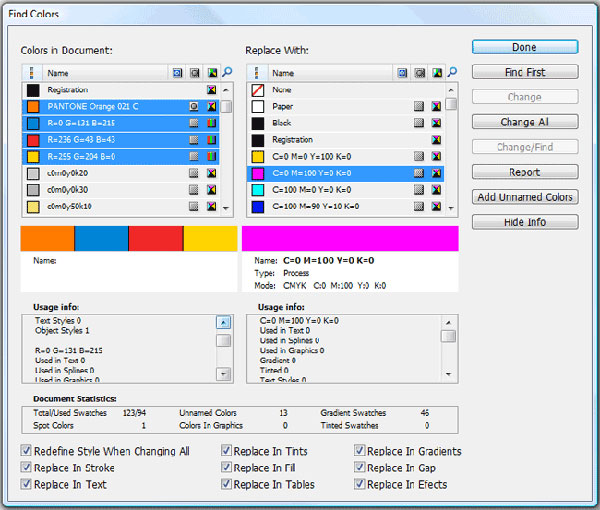Click right Usage info scroll up arrow

(448, 323)
